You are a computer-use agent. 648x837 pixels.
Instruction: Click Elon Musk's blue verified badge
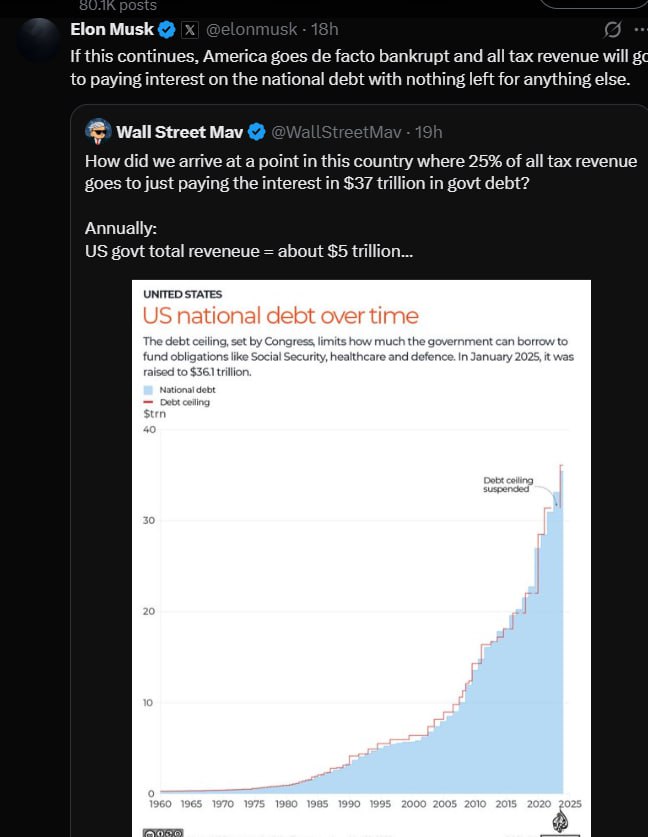(x=167, y=29)
